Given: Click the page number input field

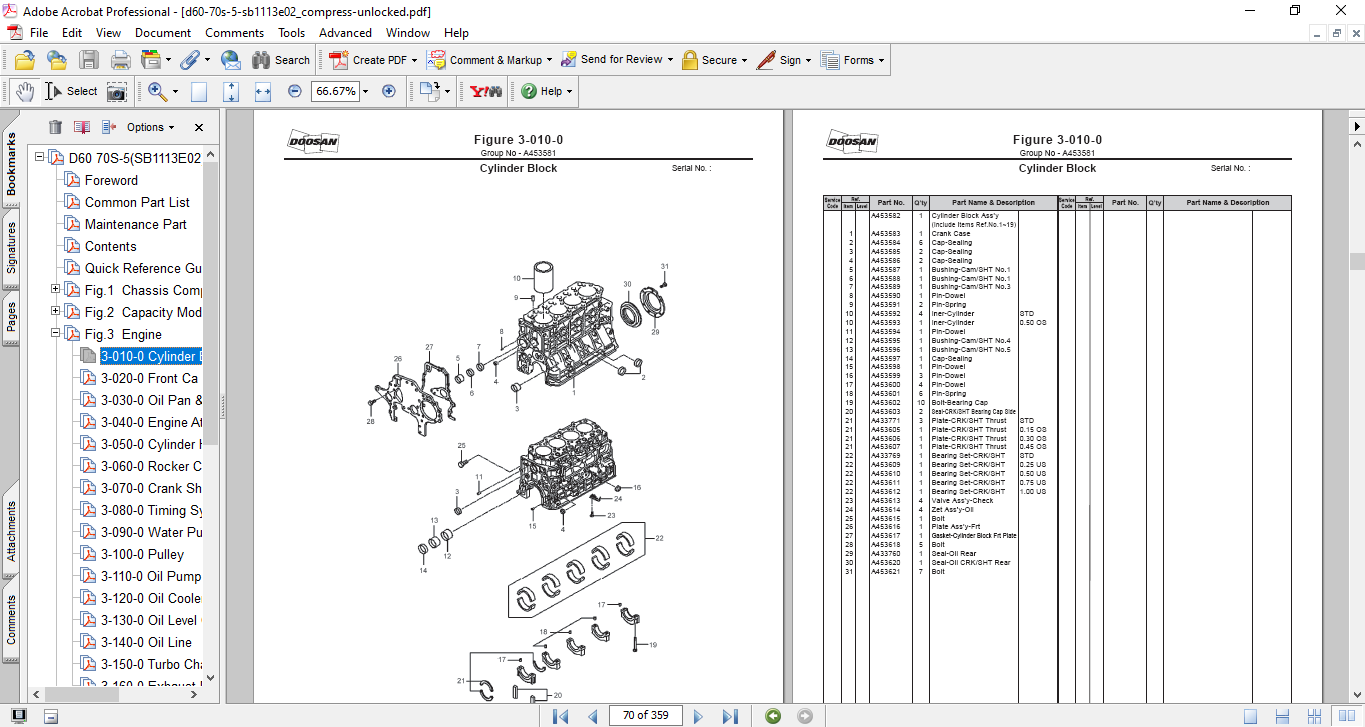Looking at the screenshot, I should [x=645, y=715].
